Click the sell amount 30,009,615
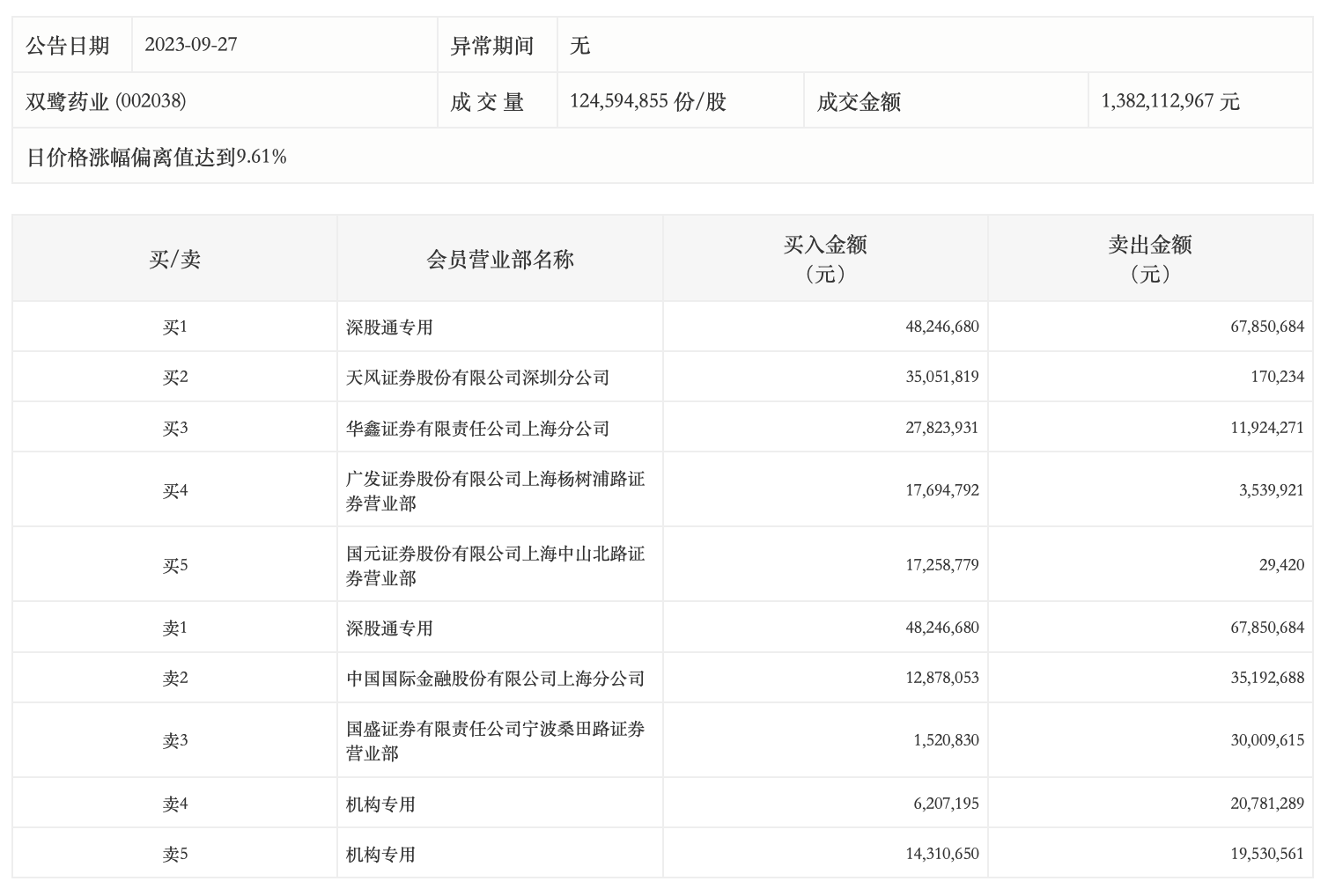 pyautogui.click(x=1266, y=740)
